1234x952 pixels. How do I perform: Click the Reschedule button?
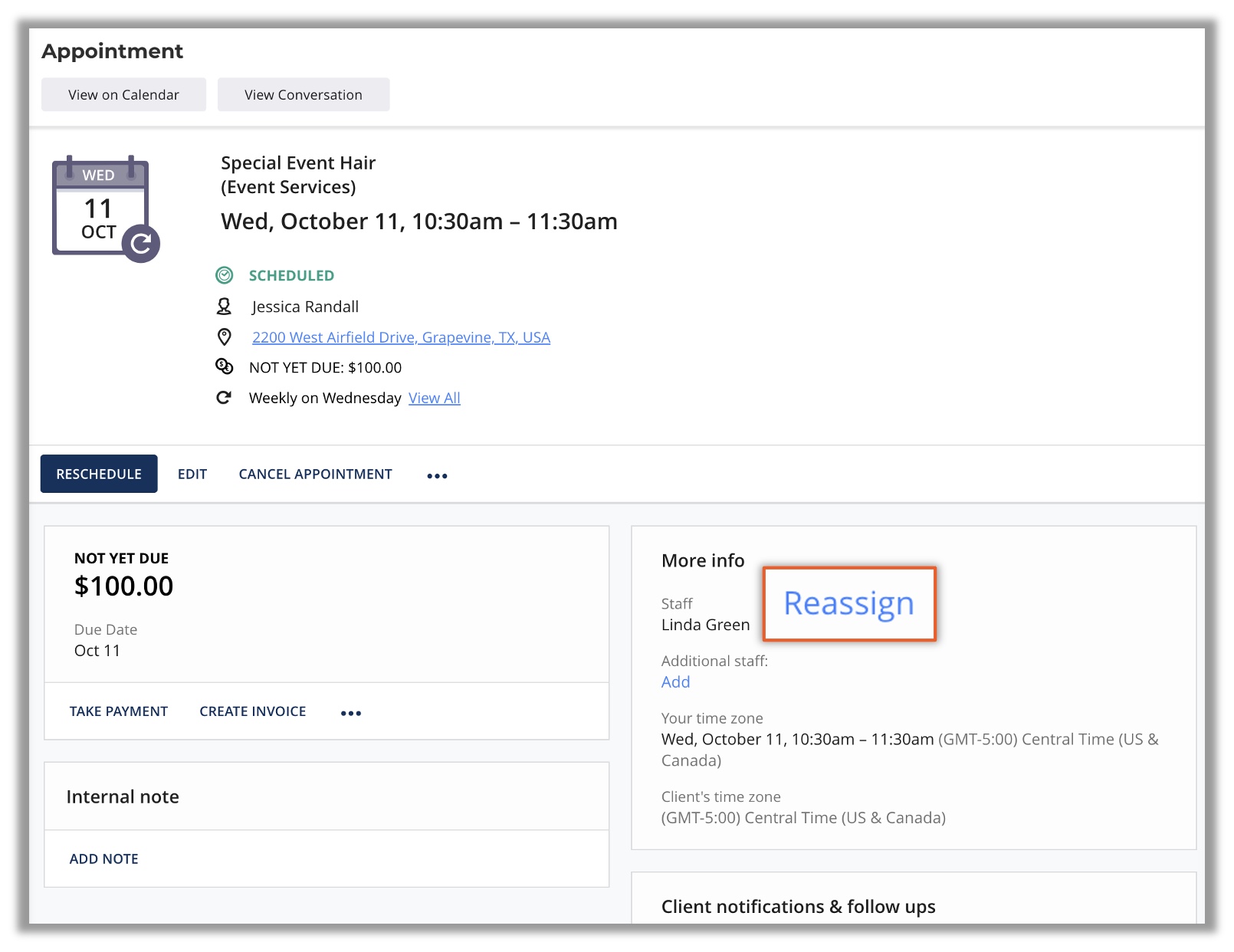click(99, 474)
